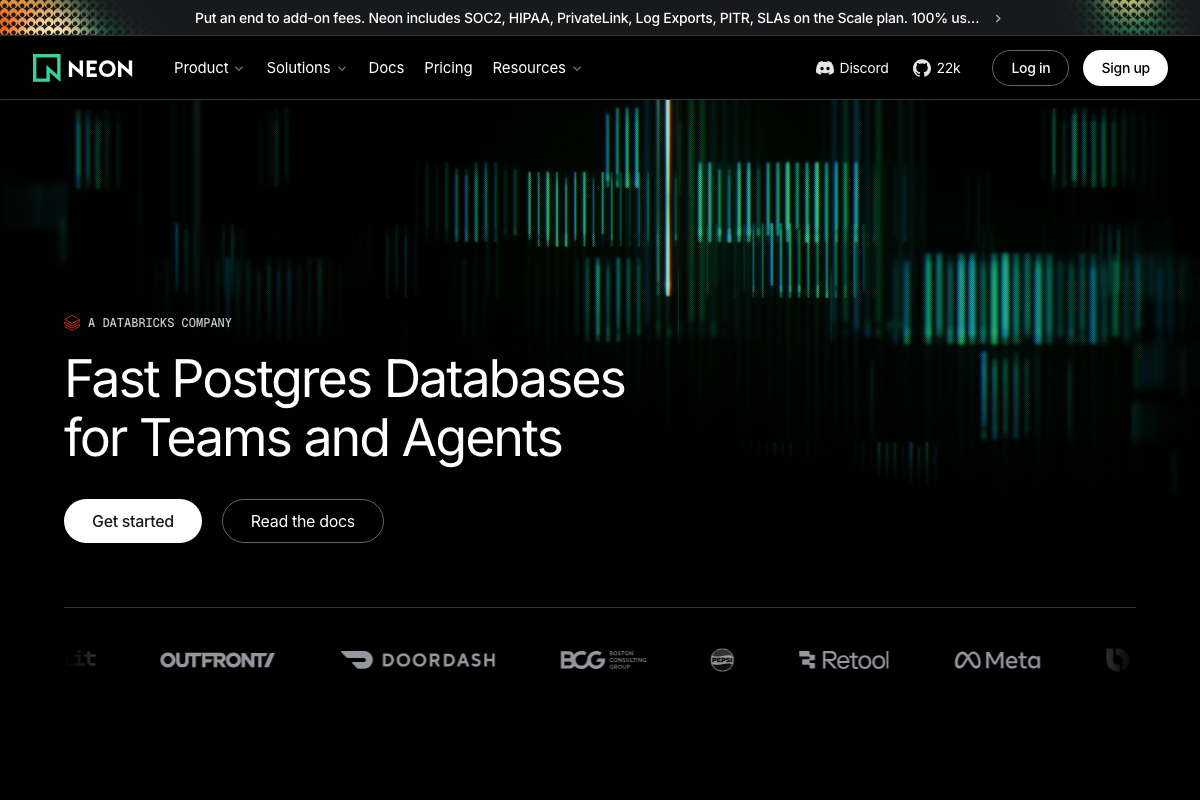1200x800 pixels.
Task: Click 'A DATABRICKS COMPANY' text
Action: [160, 323]
